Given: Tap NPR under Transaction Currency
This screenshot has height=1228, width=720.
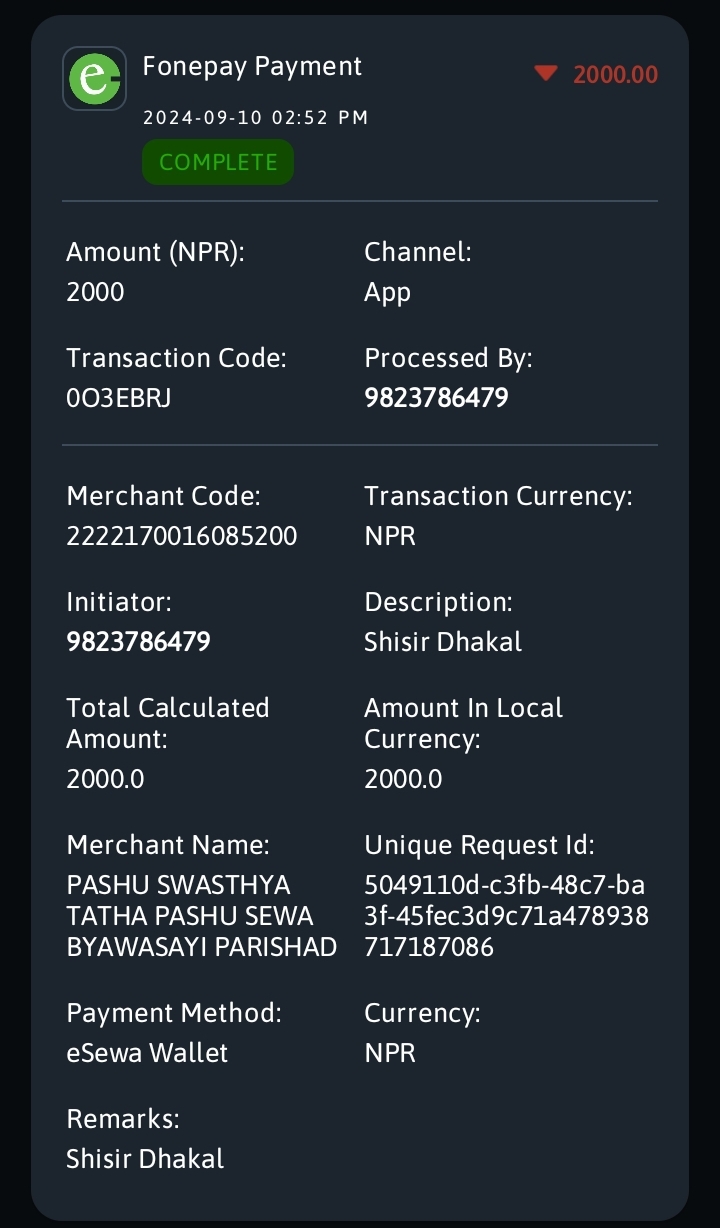Looking at the screenshot, I should click(x=390, y=536).
